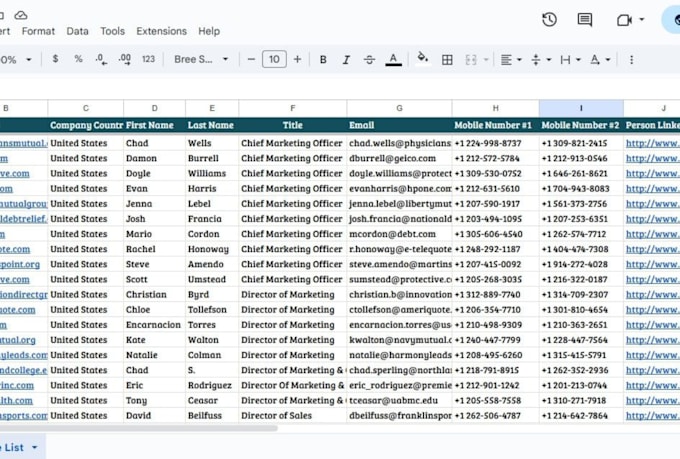Click the video meeting camera icon
680x459 pixels.
(624, 20)
